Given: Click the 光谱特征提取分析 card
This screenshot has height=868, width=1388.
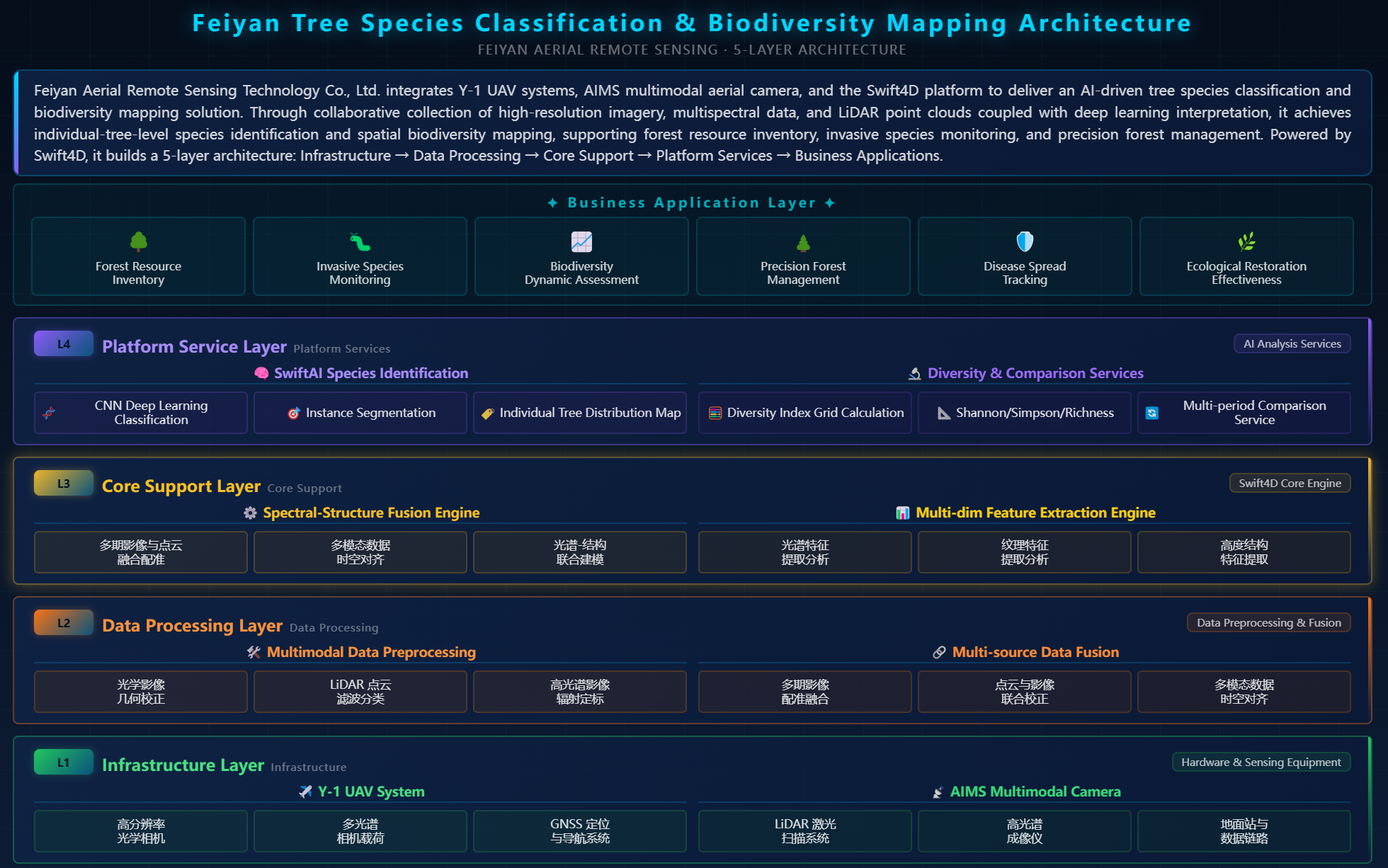Looking at the screenshot, I should click(805, 552).
